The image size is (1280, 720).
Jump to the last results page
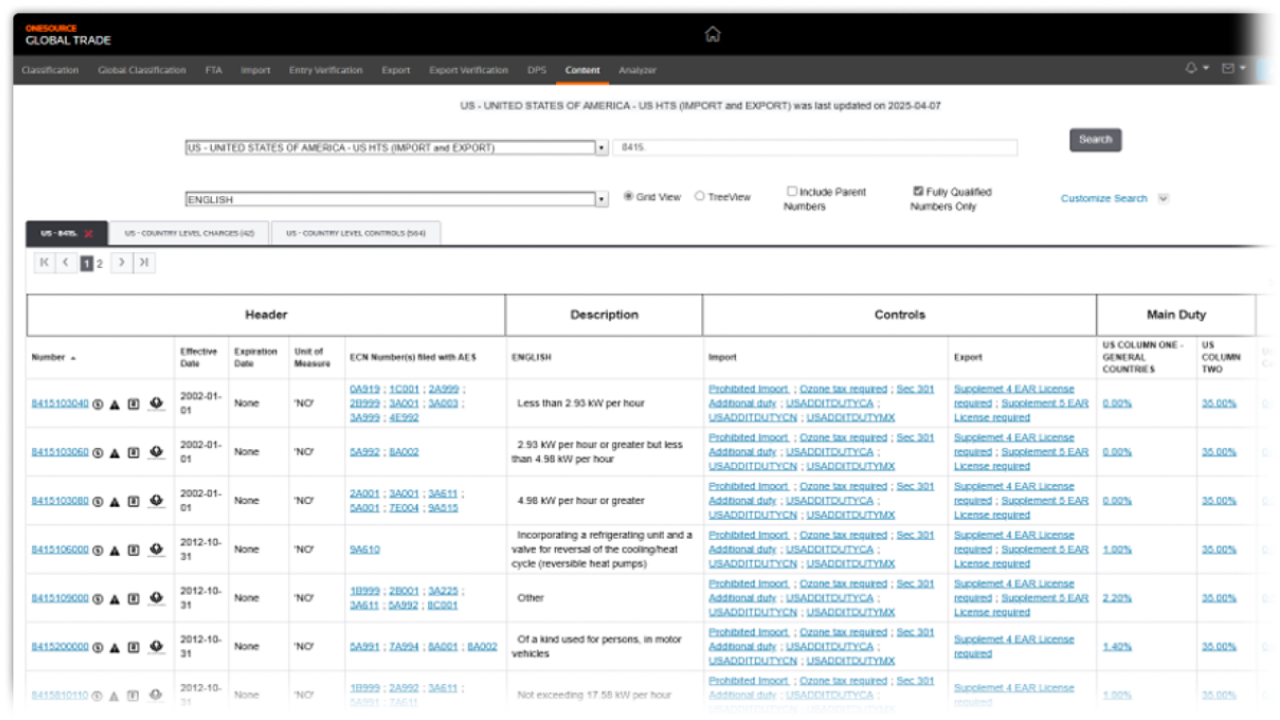(144, 263)
